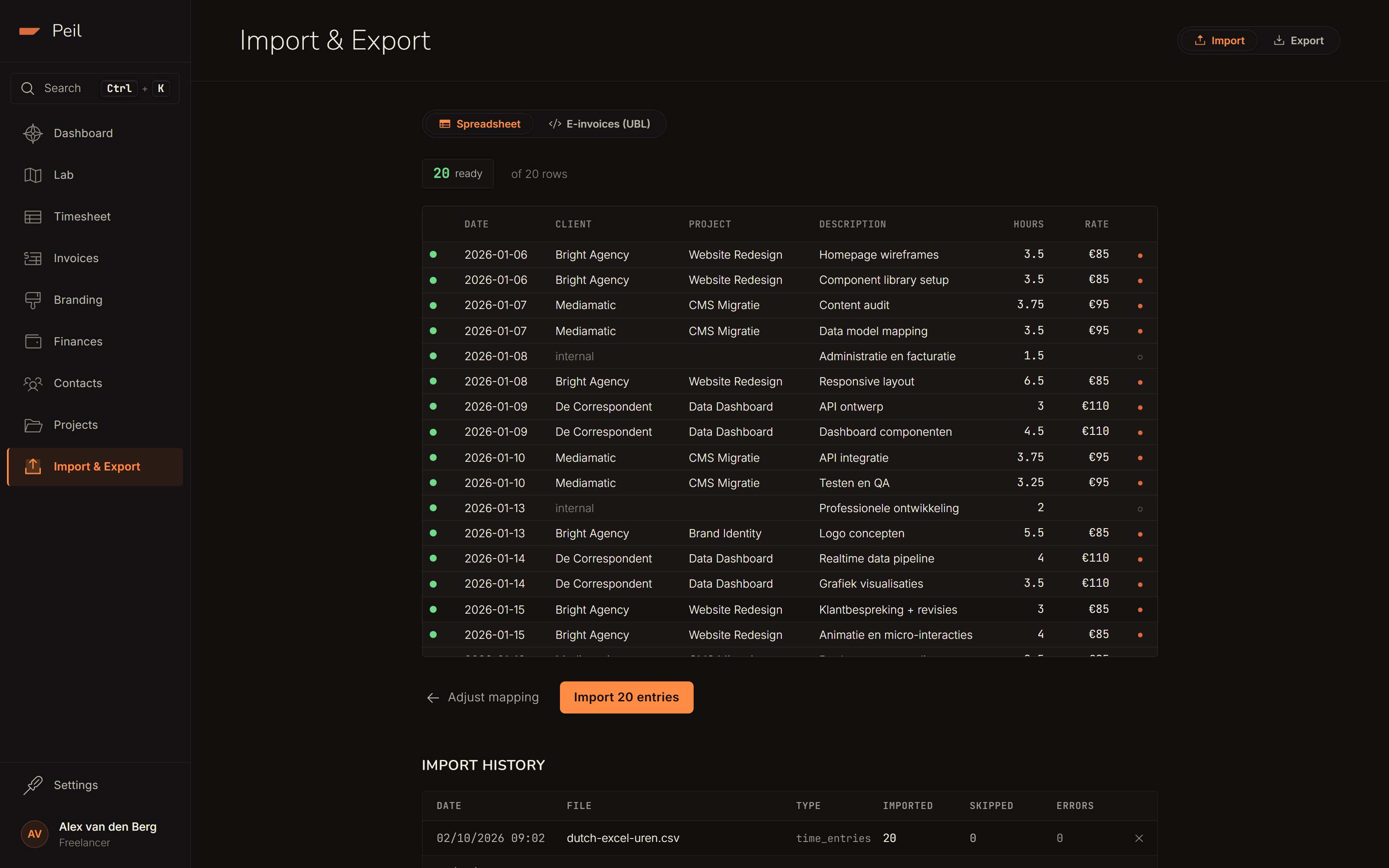Select the Spreadsheet tab
Viewport: 1389px width, 868px height.
pos(479,124)
